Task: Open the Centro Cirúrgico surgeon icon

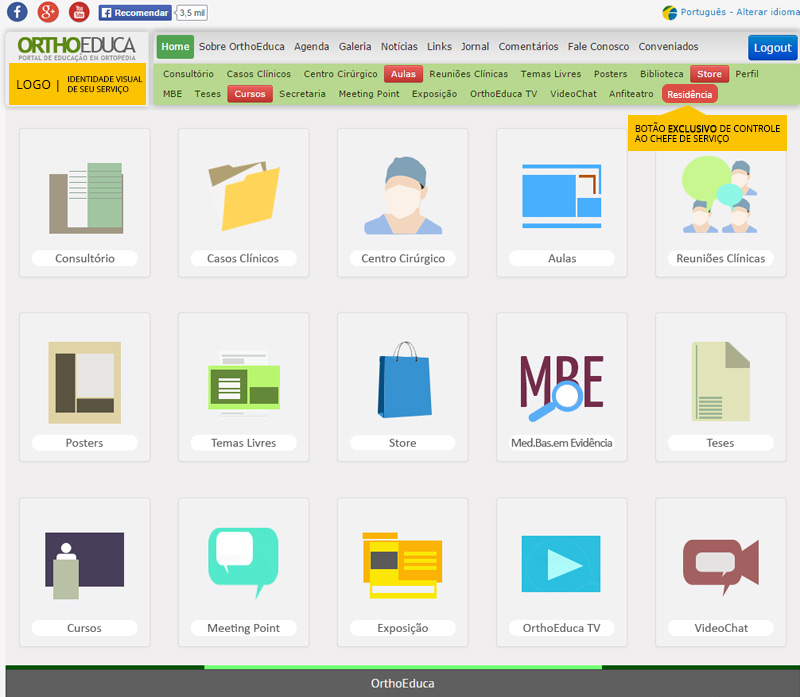Action: pyautogui.click(x=403, y=196)
